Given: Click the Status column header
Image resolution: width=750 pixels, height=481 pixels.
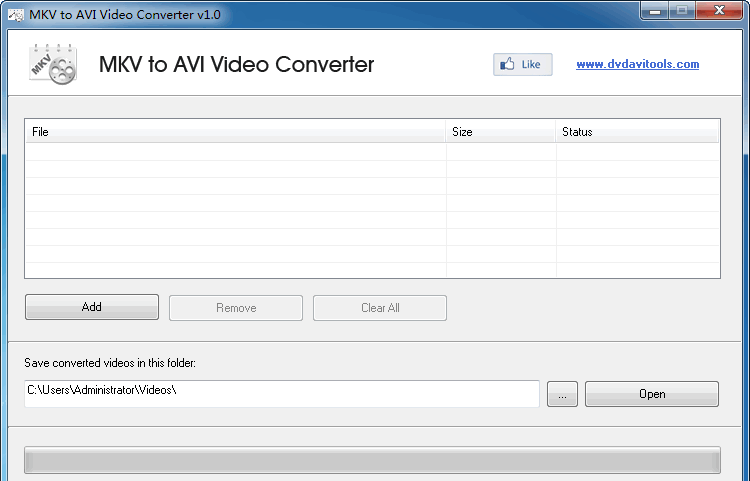Looking at the screenshot, I should pyautogui.click(x=637, y=131).
